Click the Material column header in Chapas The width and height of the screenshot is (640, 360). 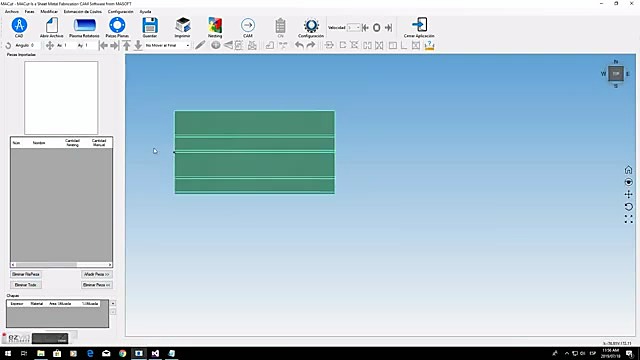pos(37,304)
